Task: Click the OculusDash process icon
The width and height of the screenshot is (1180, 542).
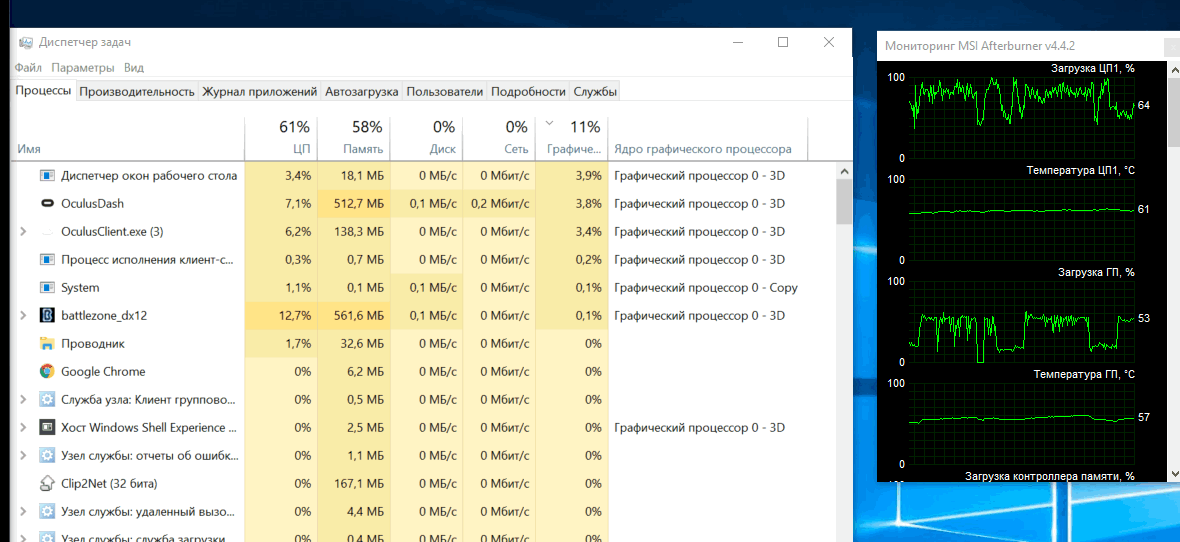Action: tap(47, 203)
